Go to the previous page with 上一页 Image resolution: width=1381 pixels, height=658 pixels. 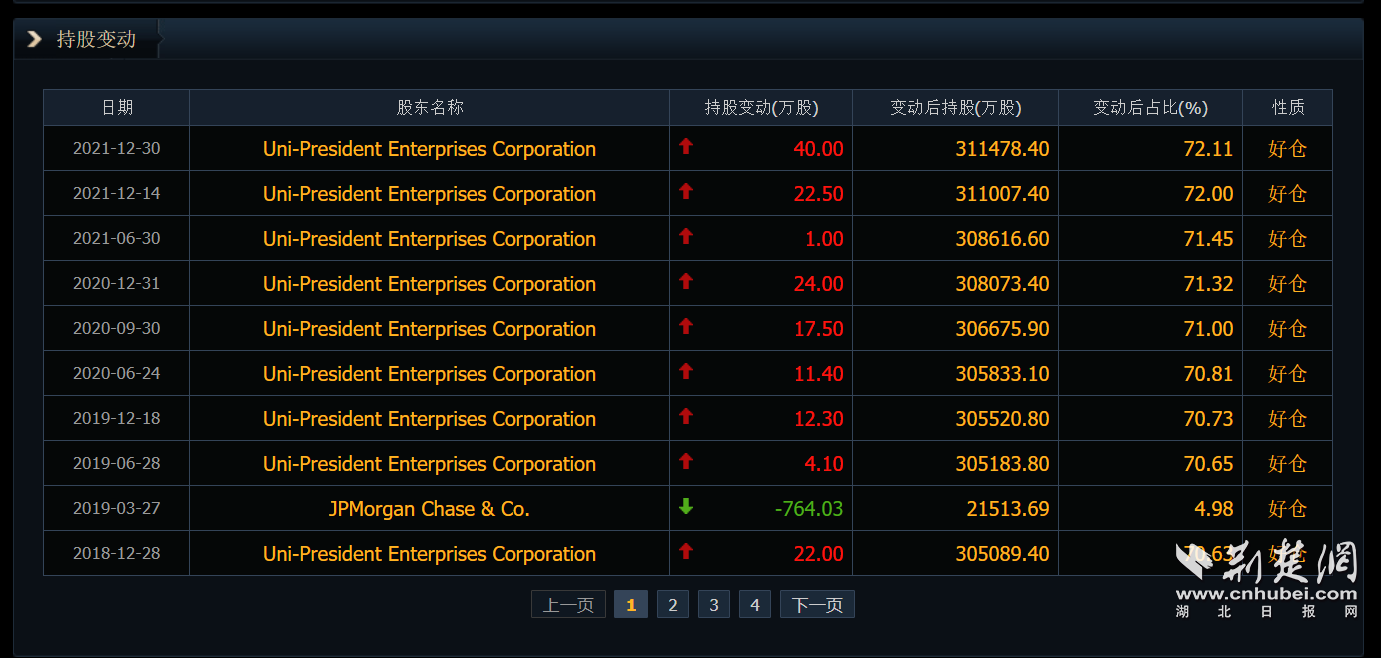point(568,605)
